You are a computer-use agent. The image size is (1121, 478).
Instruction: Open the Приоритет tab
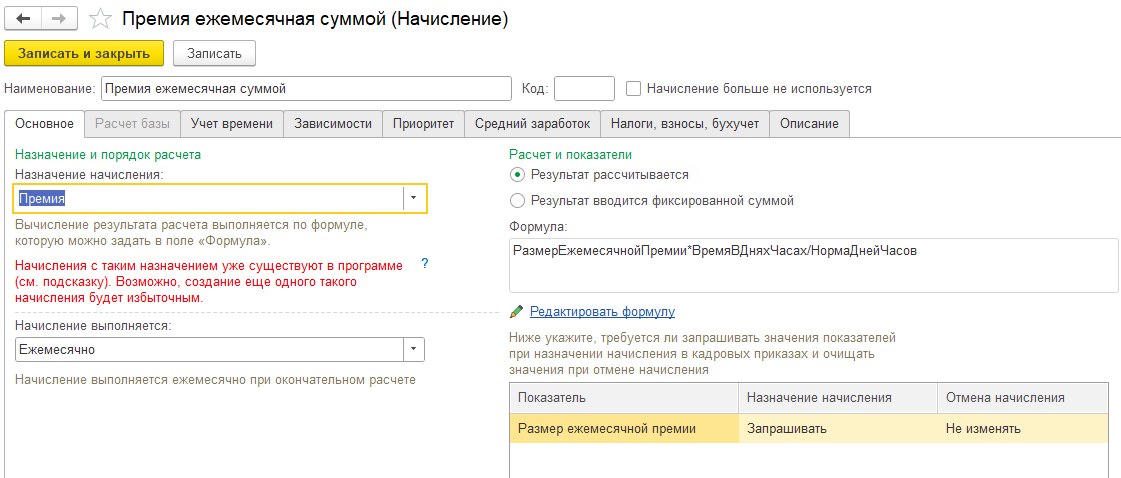tap(423, 124)
